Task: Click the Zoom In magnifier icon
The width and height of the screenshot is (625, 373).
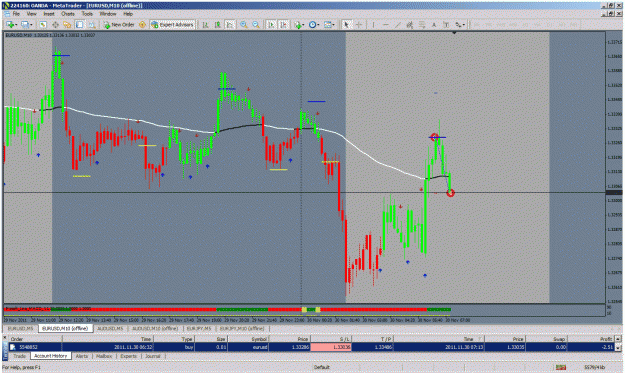Action: tap(244, 25)
